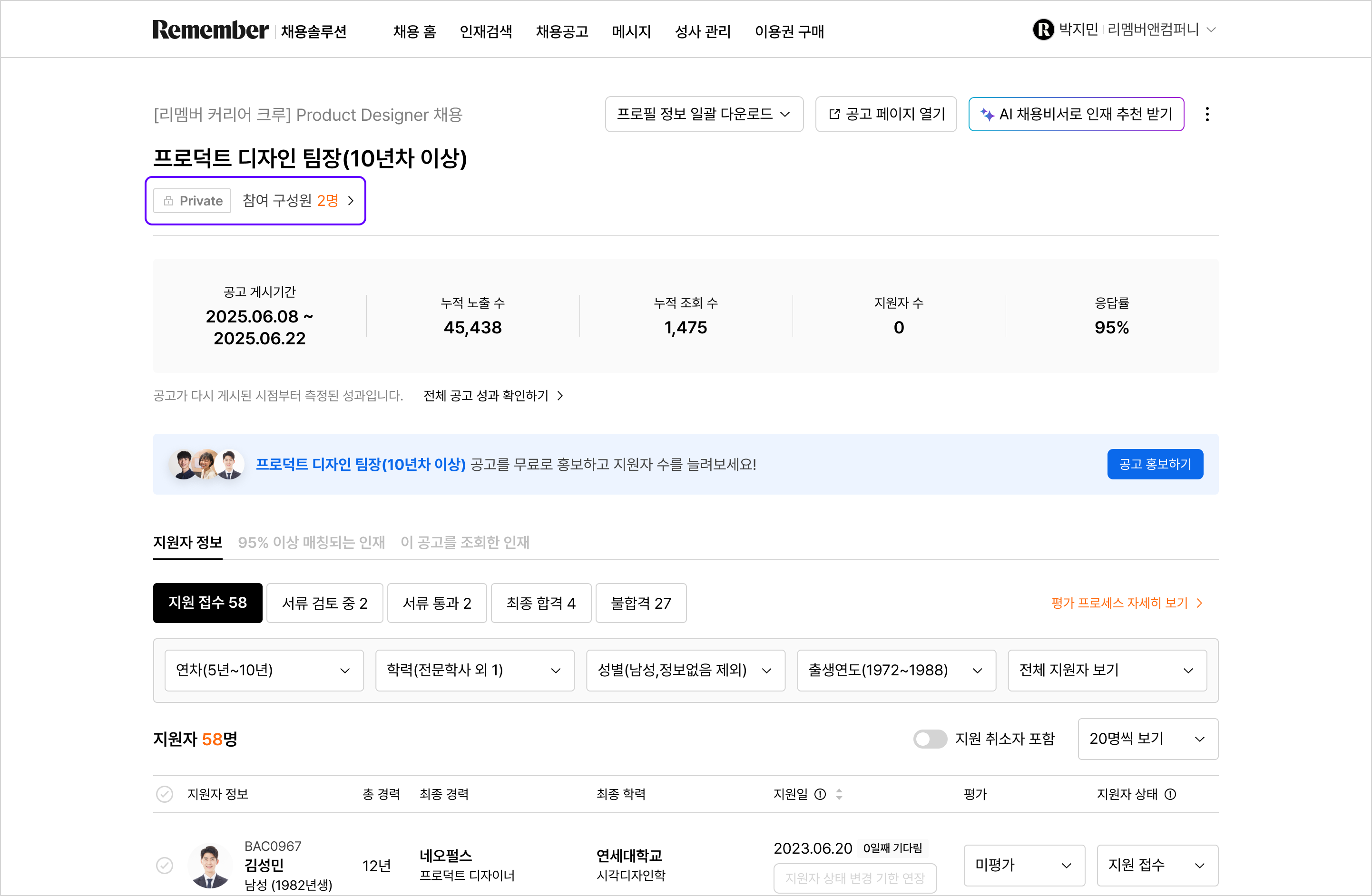Open the 미평가 evaluation dropdown
The width and height of the screenshot is (1372, 896).
pos(1023,865)
